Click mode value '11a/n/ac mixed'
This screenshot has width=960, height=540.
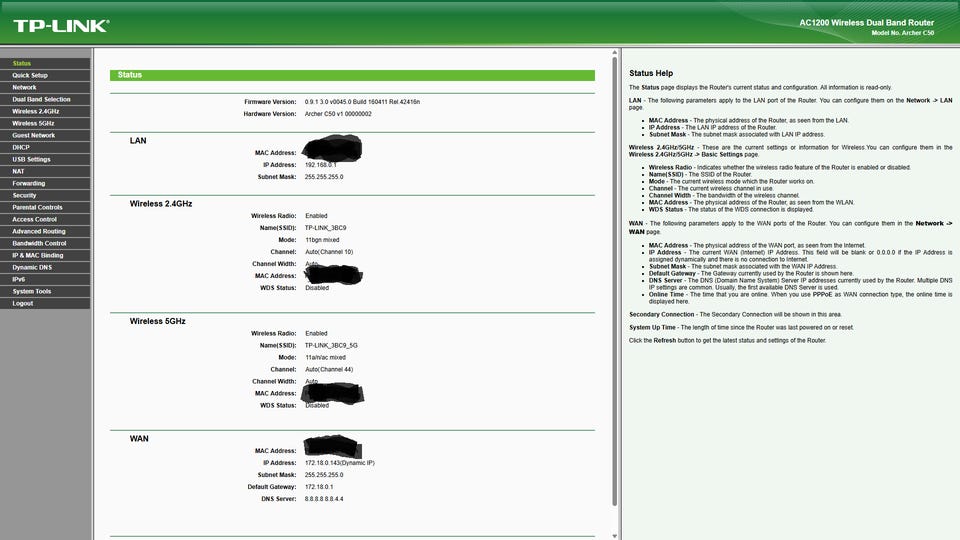click(x=325, y=358)
